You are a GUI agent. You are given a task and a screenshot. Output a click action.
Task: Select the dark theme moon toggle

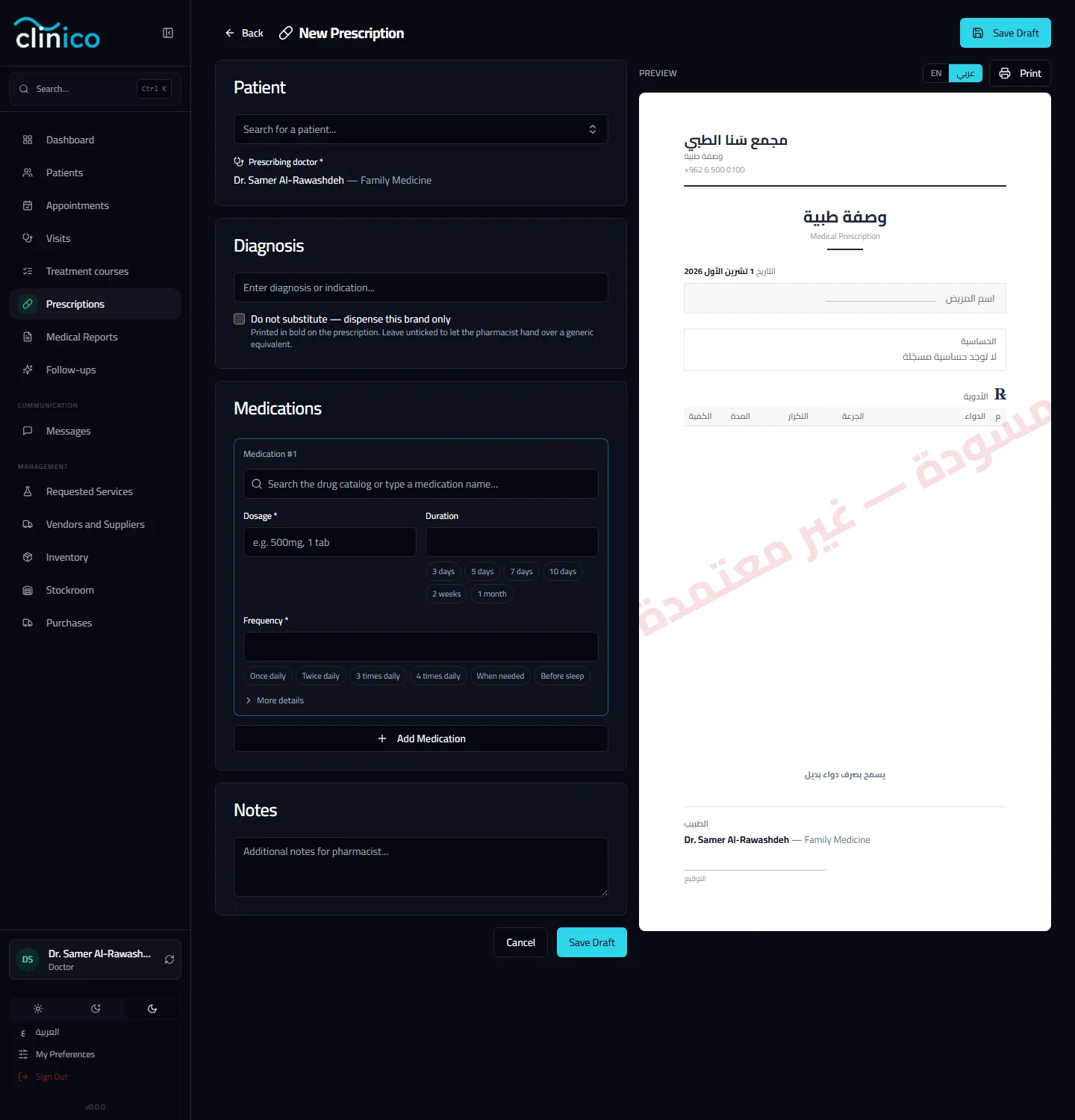(152, 1009)
